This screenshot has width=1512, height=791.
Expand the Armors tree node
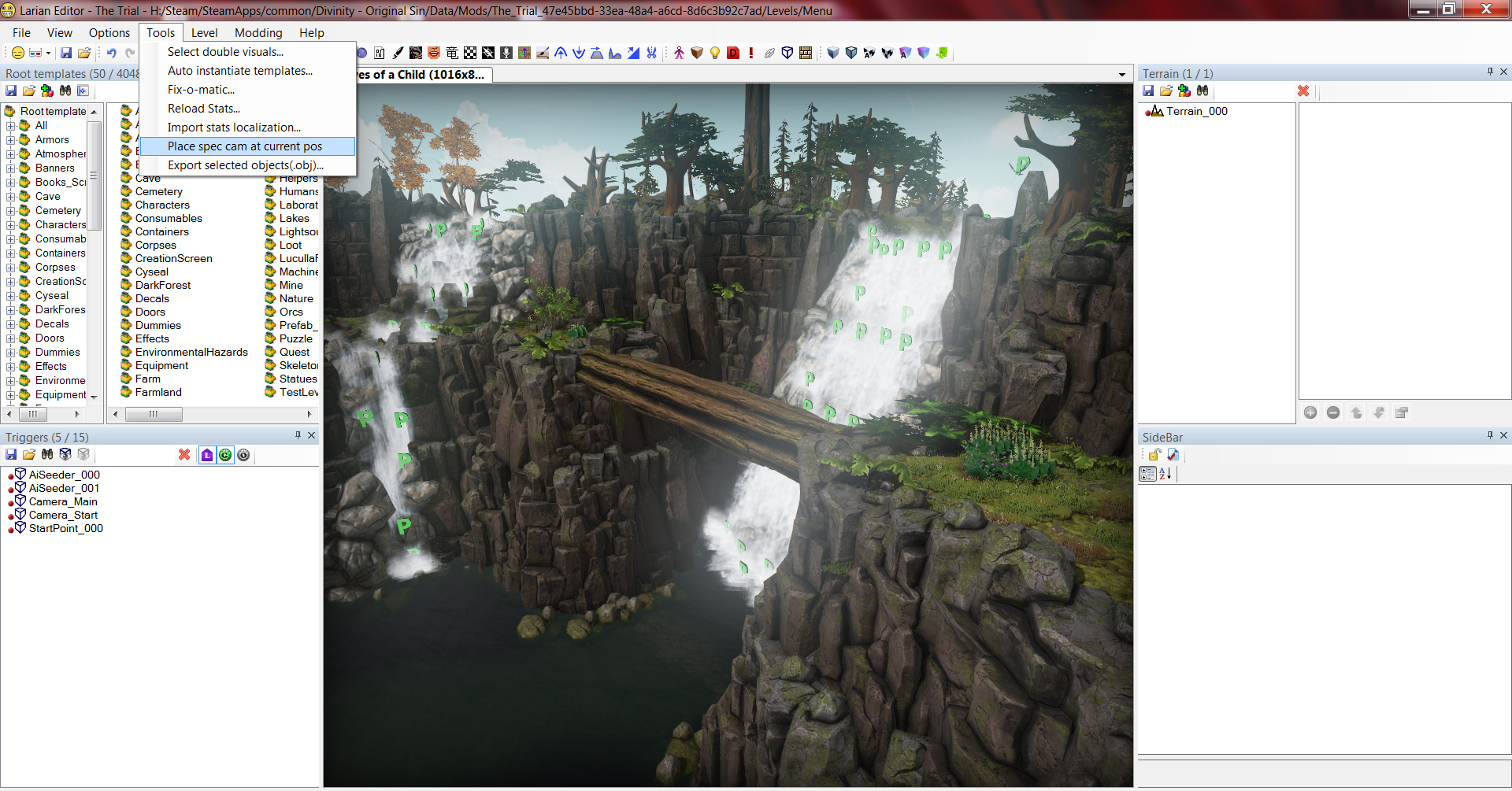click(11, 140)
